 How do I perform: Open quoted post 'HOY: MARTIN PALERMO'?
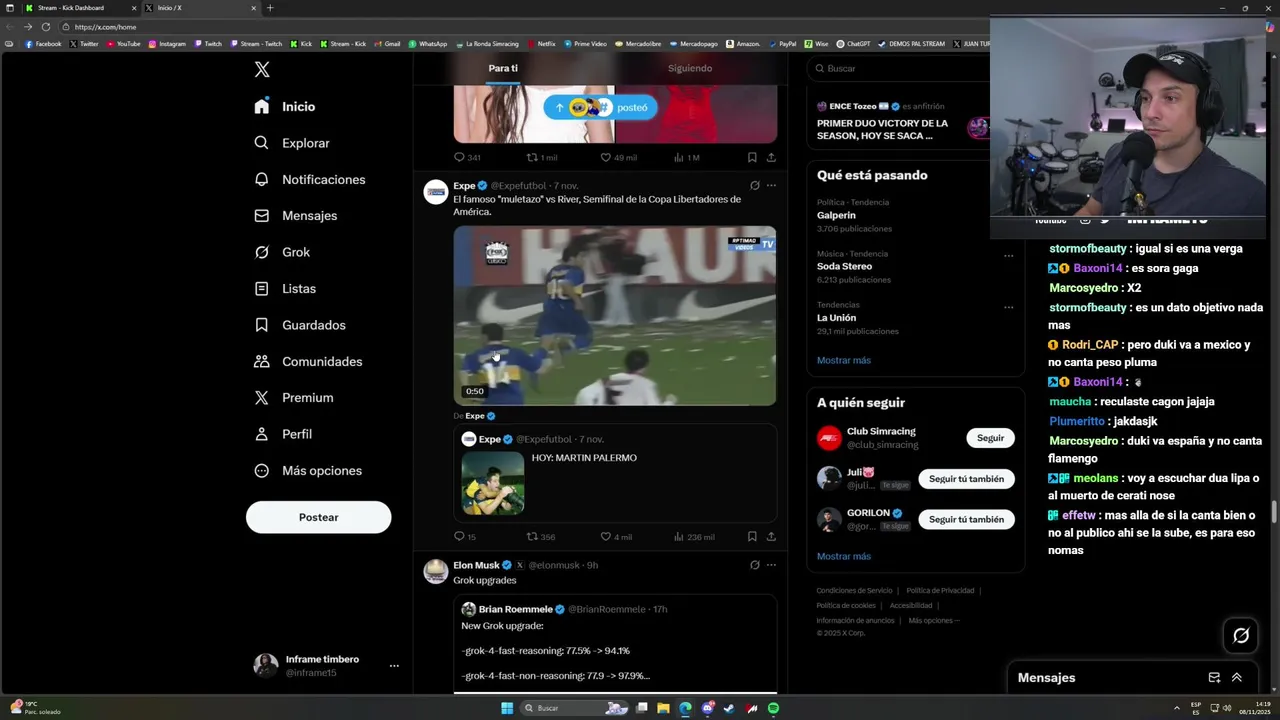tap(615, 472)
